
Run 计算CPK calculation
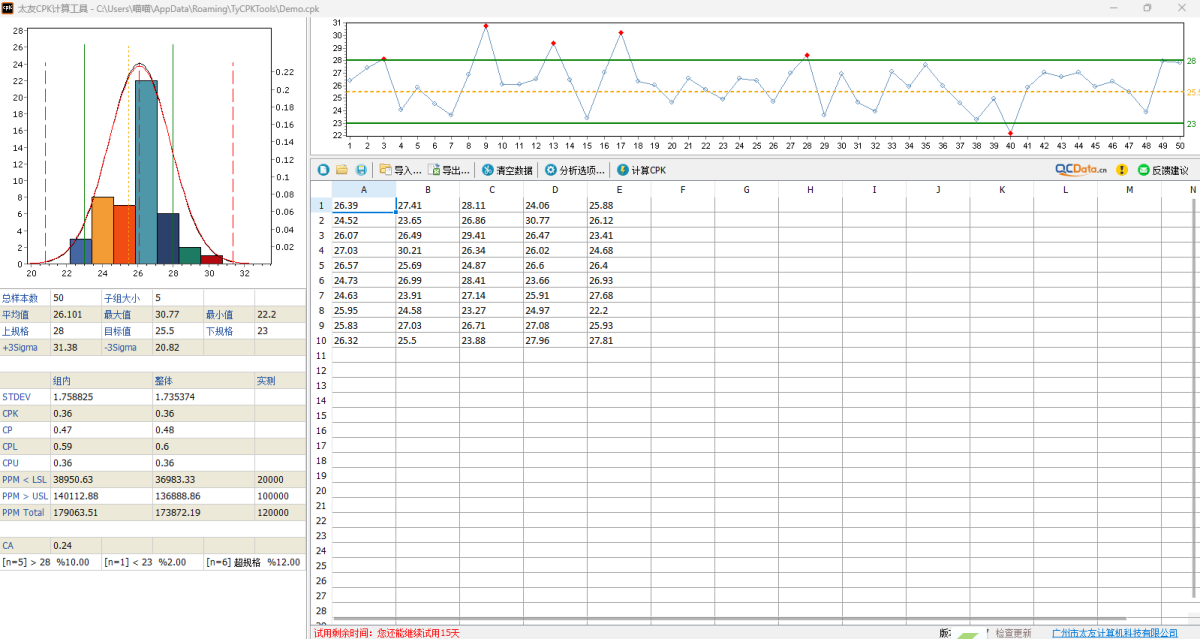coord(641,170)
